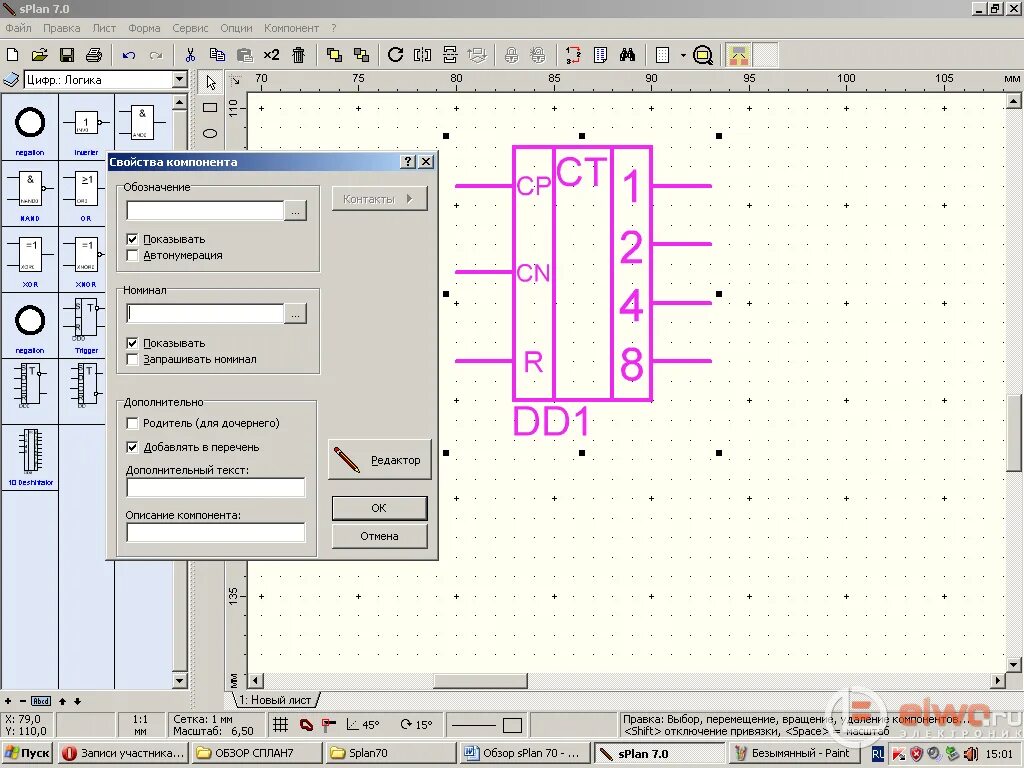Cancel dialog with Отмена button

tap(379, 536)
